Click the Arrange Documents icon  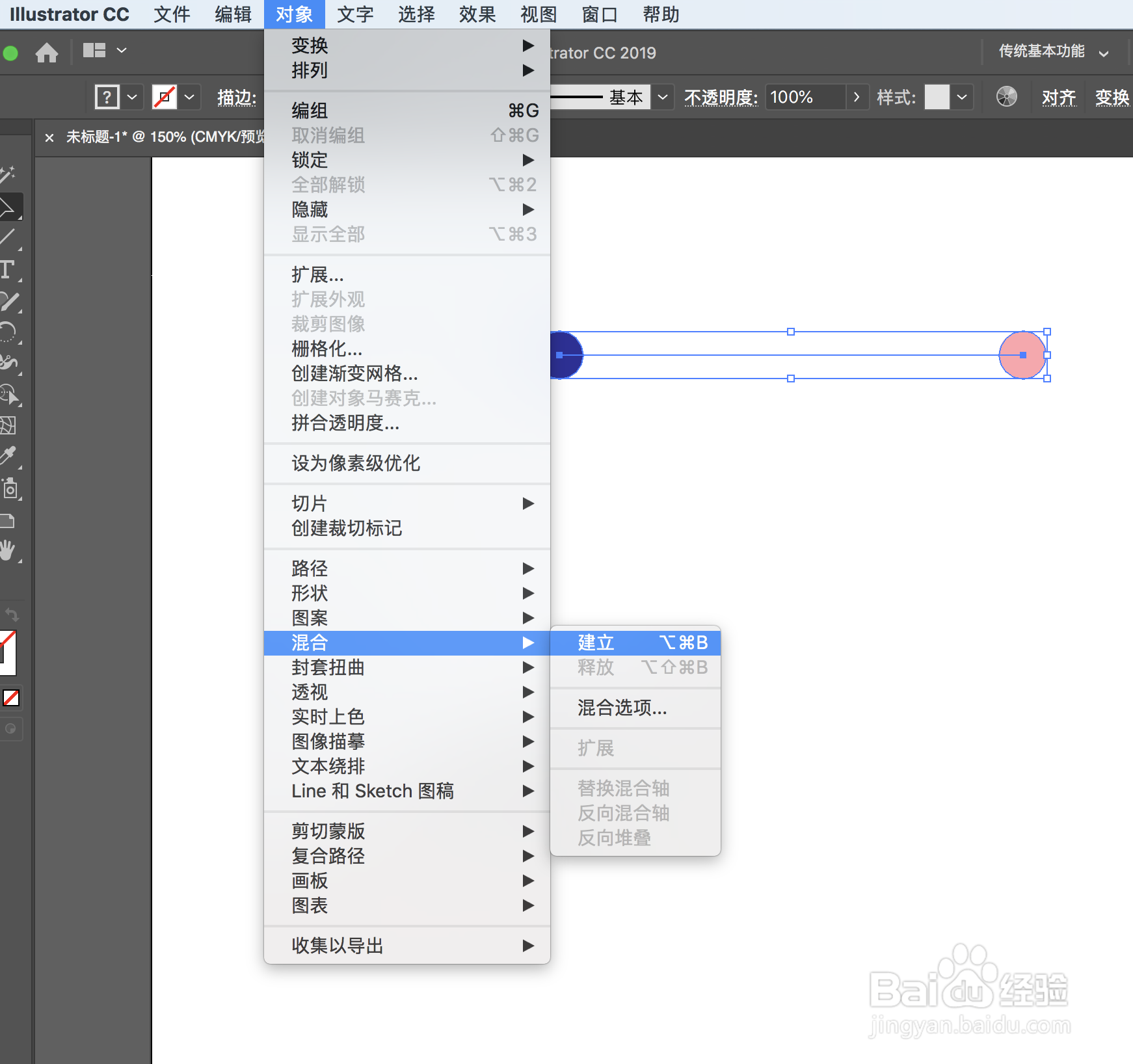(x=94, y=50)
